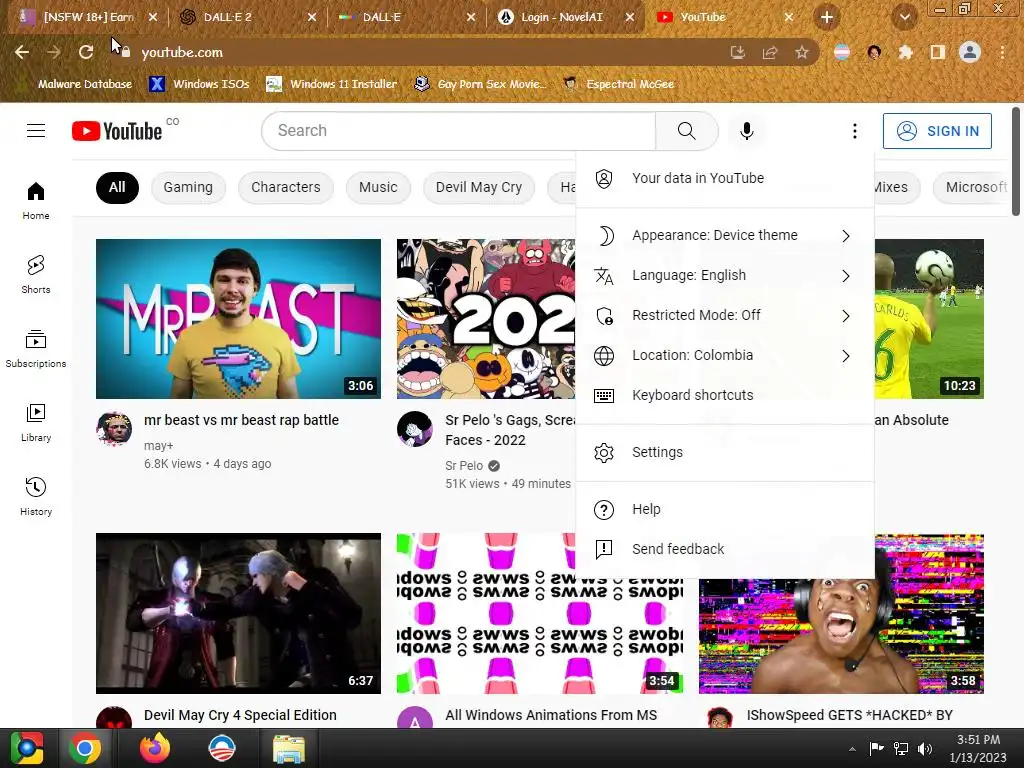Select the All filter chip
The height and width of the screenshot is (768, 1024).
coord(117,187)
